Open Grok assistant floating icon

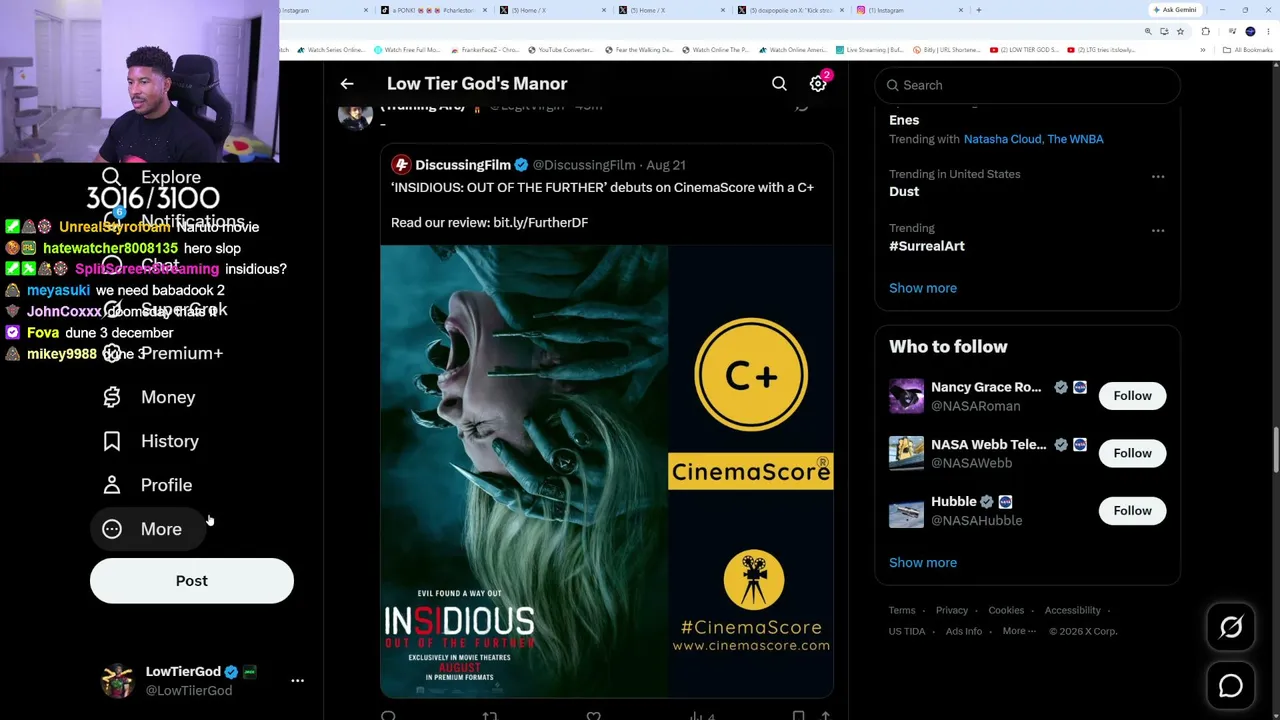1231,627
